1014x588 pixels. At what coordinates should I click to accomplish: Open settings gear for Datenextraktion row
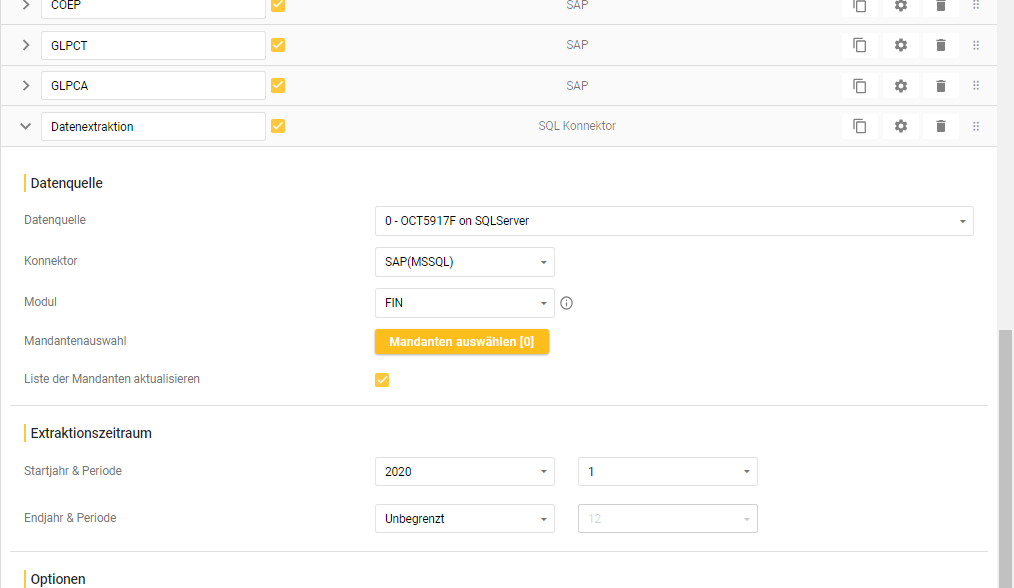[900, 126]
